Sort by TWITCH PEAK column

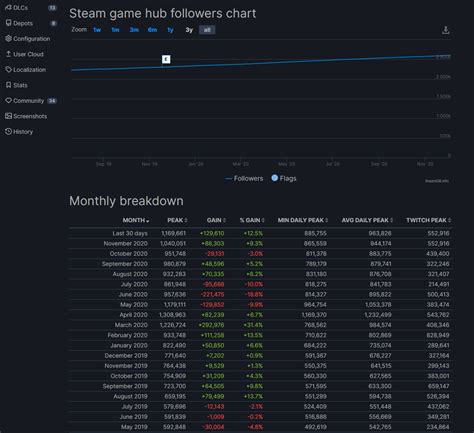[428, 220]
